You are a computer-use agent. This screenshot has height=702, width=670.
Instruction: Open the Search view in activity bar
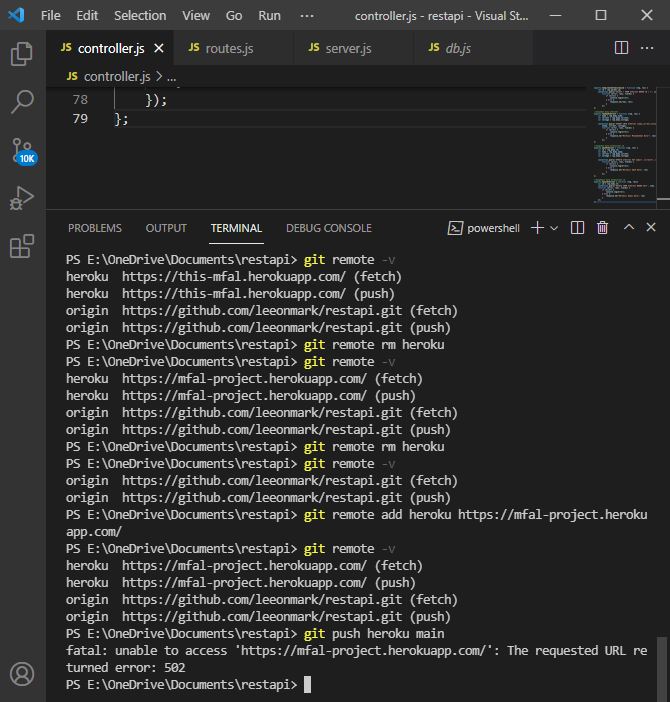(x=21, y=102)
